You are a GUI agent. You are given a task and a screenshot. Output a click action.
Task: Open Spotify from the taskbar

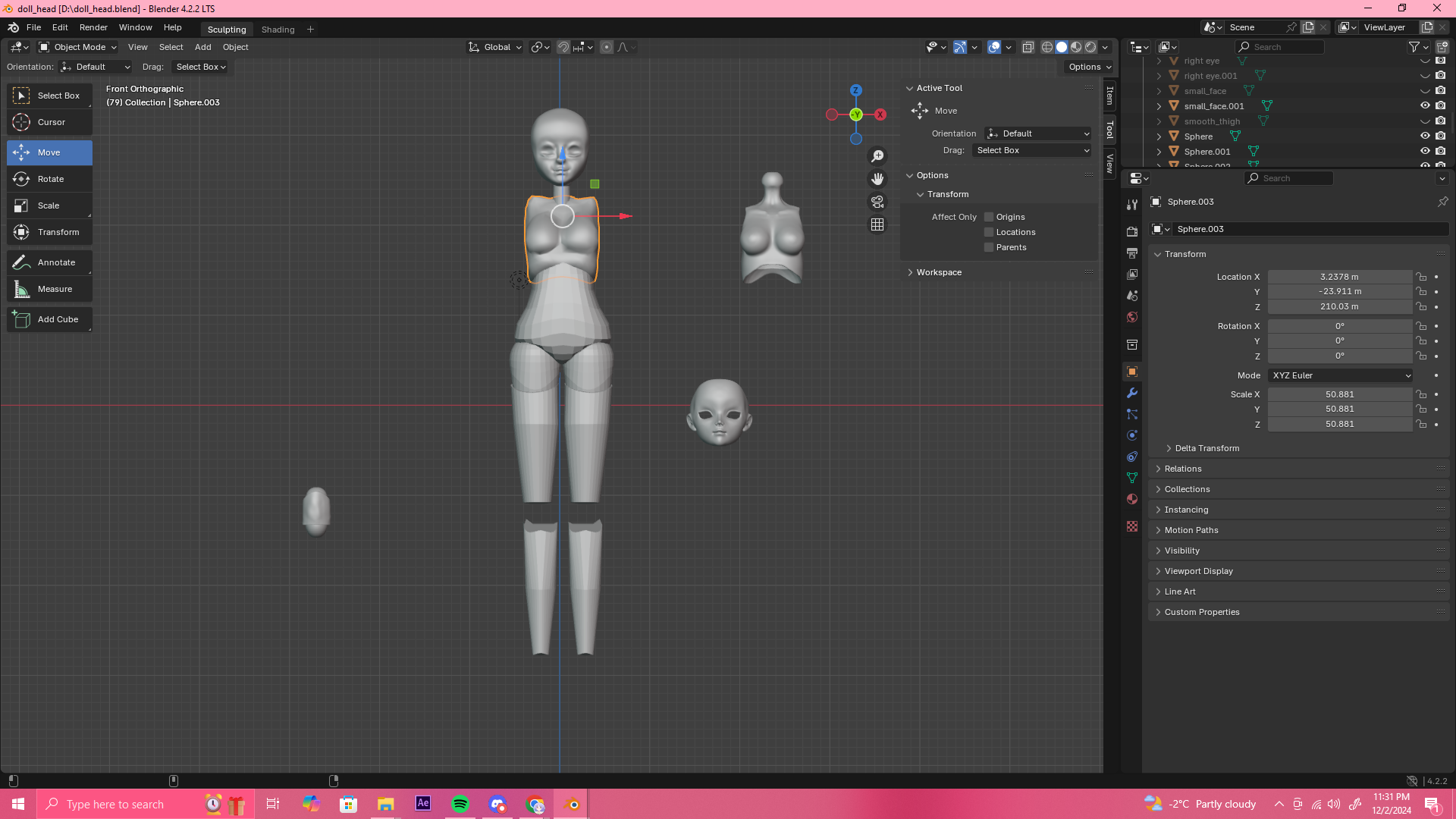tap(460, 804)
